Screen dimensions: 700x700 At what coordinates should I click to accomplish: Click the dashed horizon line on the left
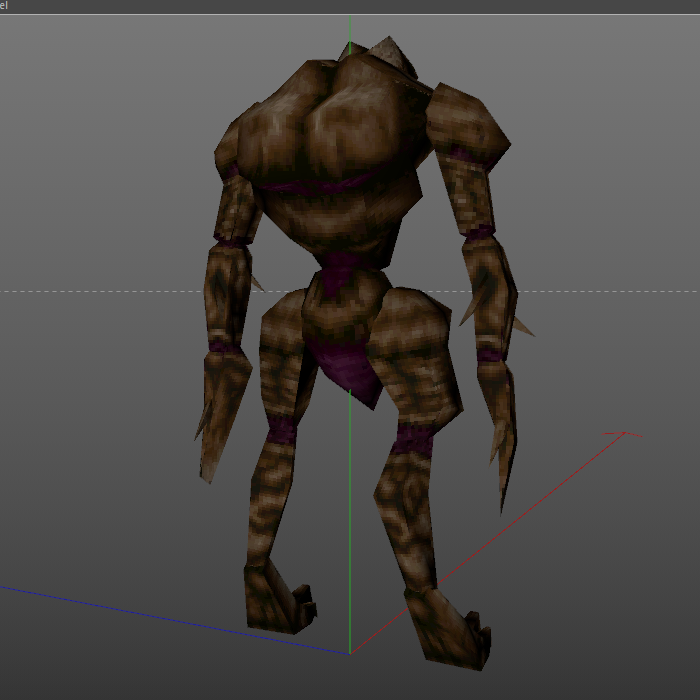coord(100,292)
